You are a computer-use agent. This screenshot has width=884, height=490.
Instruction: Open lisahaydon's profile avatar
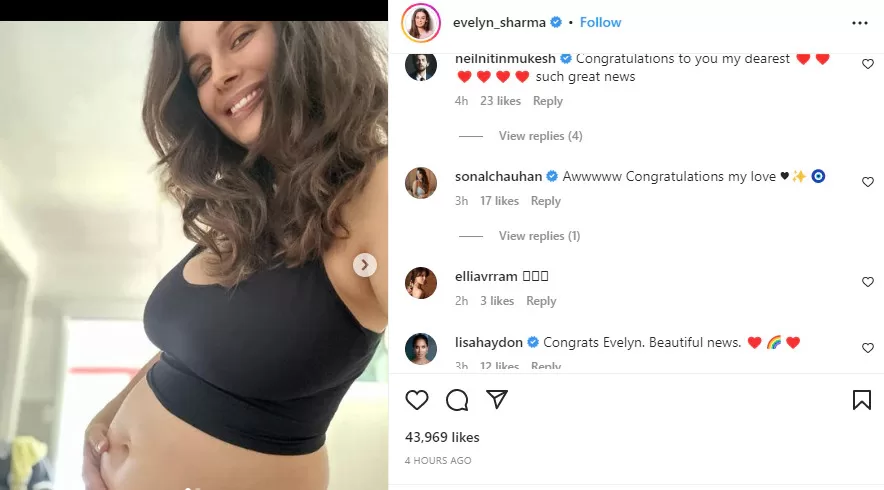(x=421, y=349)
